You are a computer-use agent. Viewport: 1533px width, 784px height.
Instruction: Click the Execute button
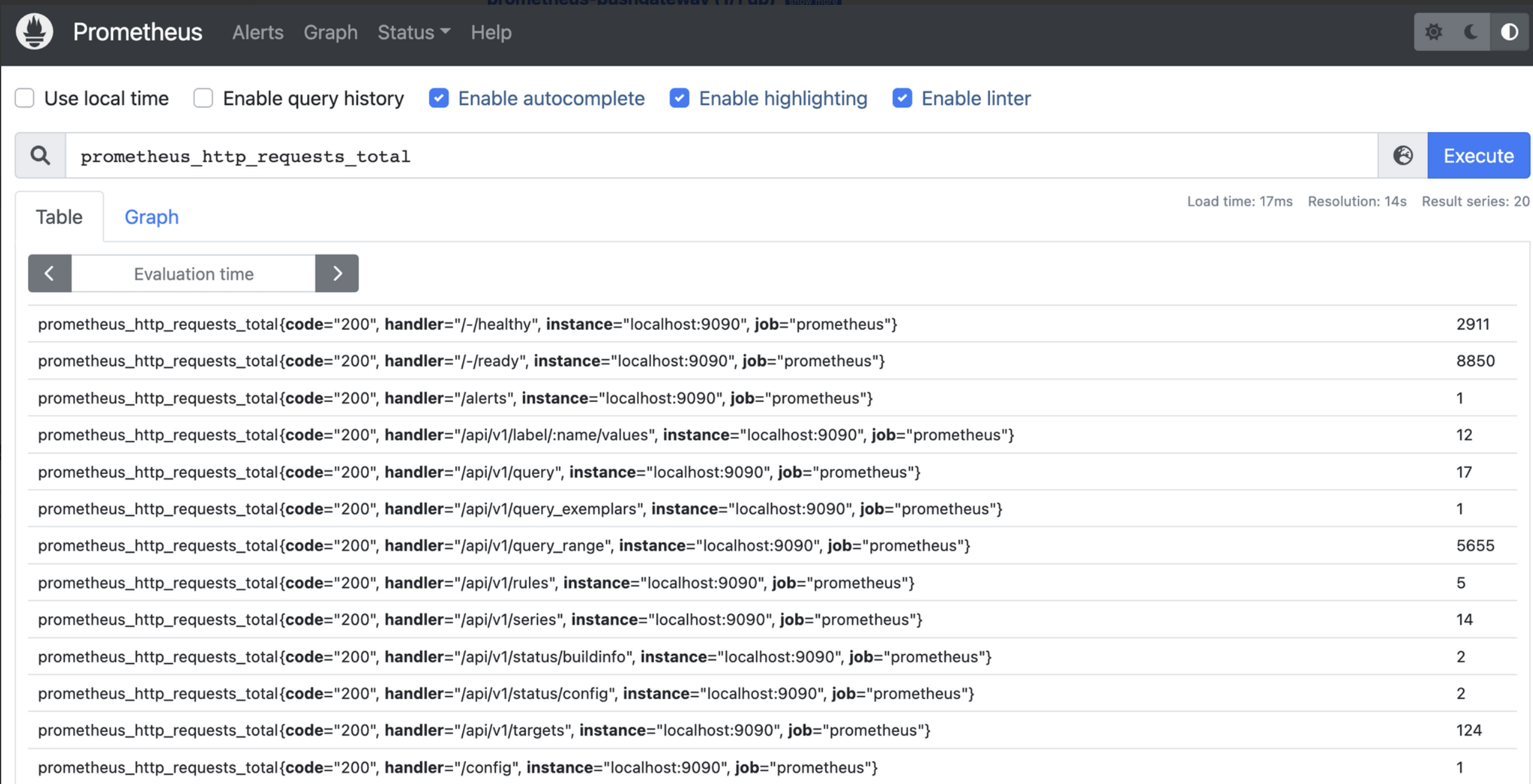coord(1479,156)
